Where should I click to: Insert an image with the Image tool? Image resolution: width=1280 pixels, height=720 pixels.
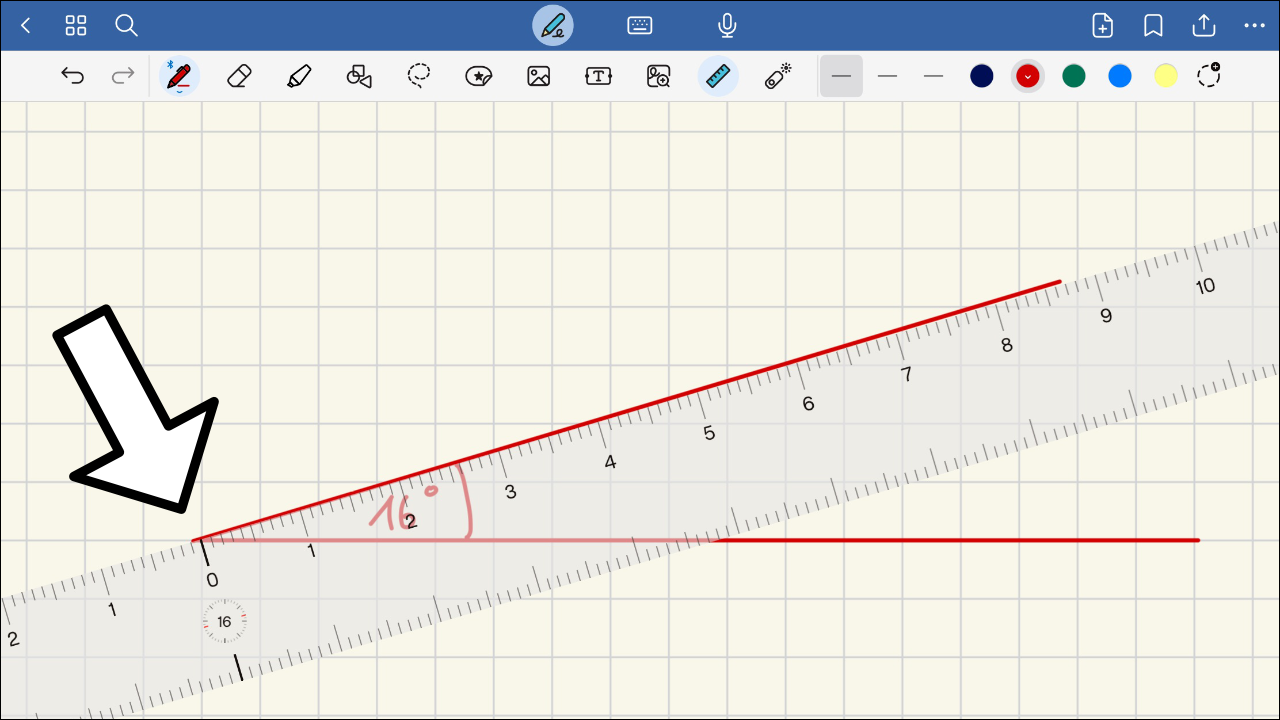coord(539,76)
